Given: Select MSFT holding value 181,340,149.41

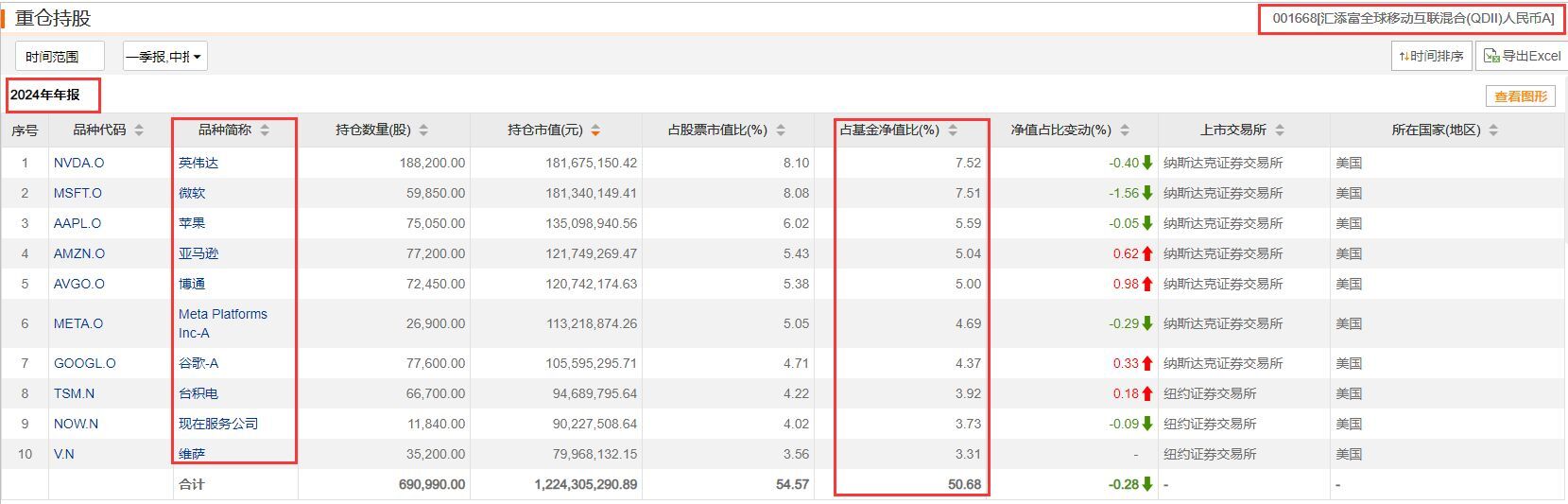Looking at the screenshot, I should coord(591,193).
